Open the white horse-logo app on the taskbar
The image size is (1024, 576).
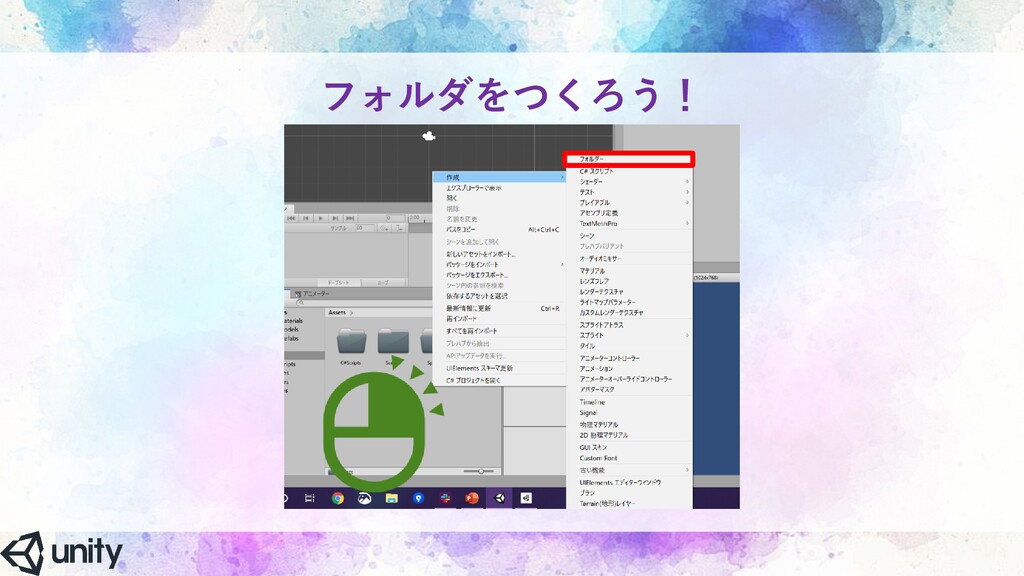(364, 498)
